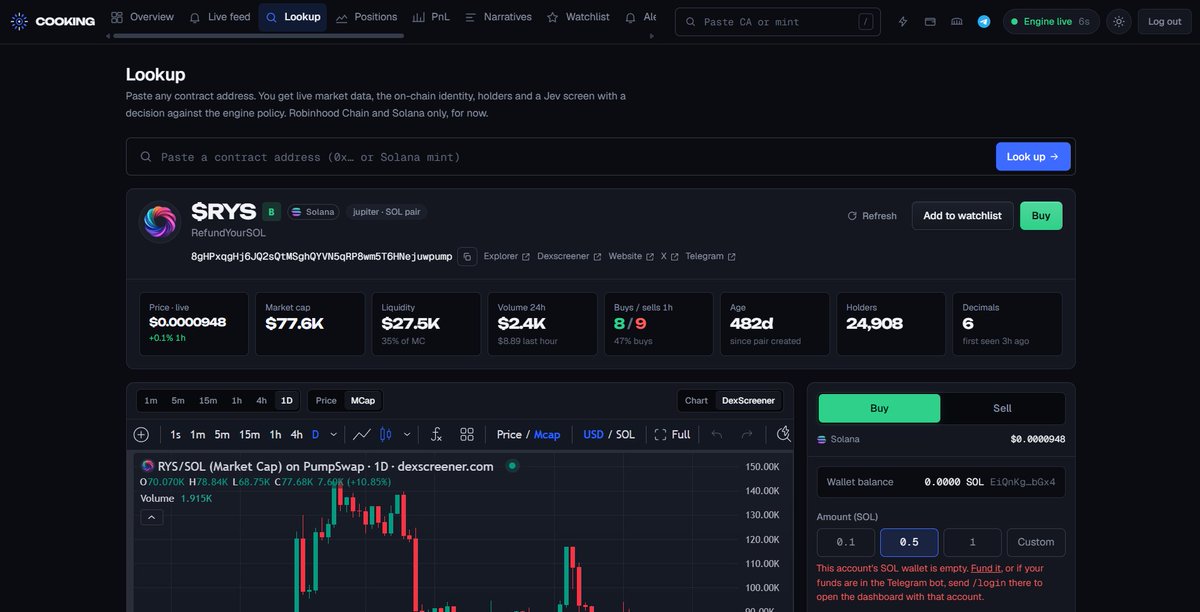This screenshot has width=1200, height=612.
Task: Click the blue Look up button
Action: point(1033,157)
